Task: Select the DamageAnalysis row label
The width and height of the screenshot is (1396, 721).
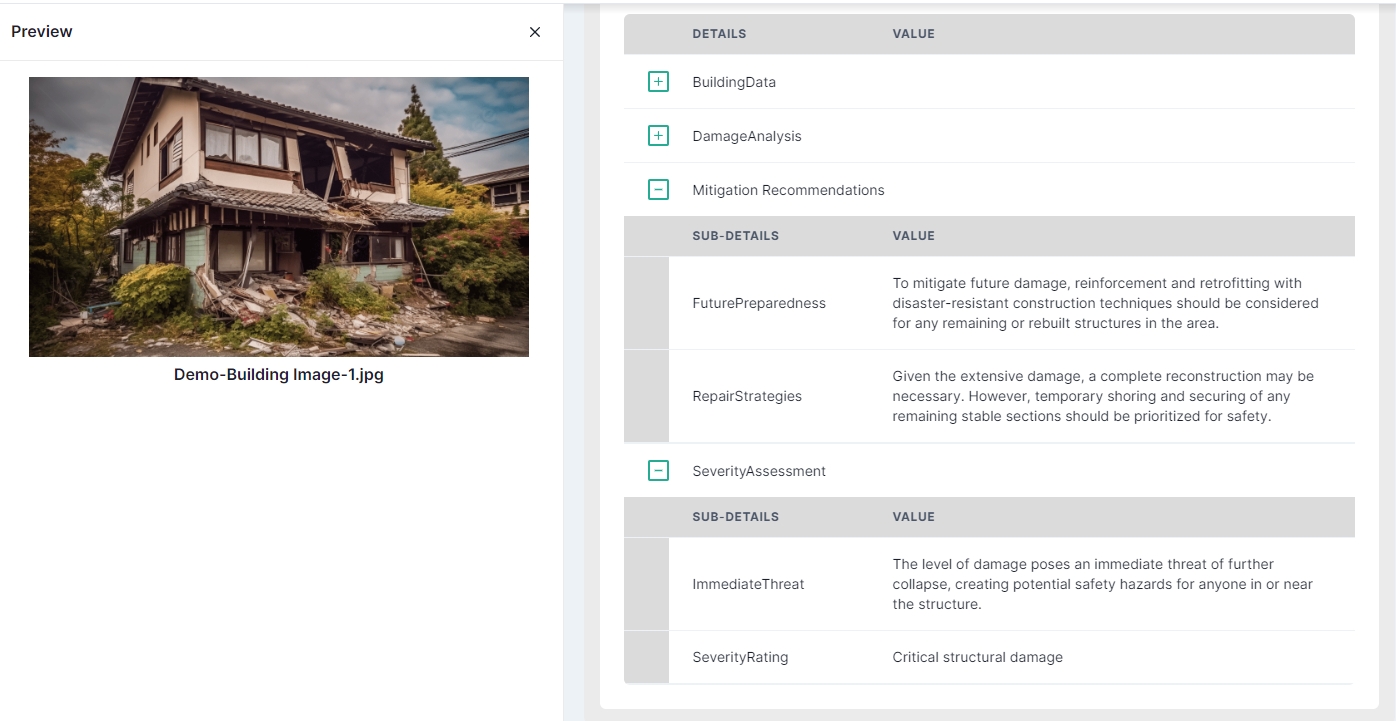Action: [x=747, y=136]
